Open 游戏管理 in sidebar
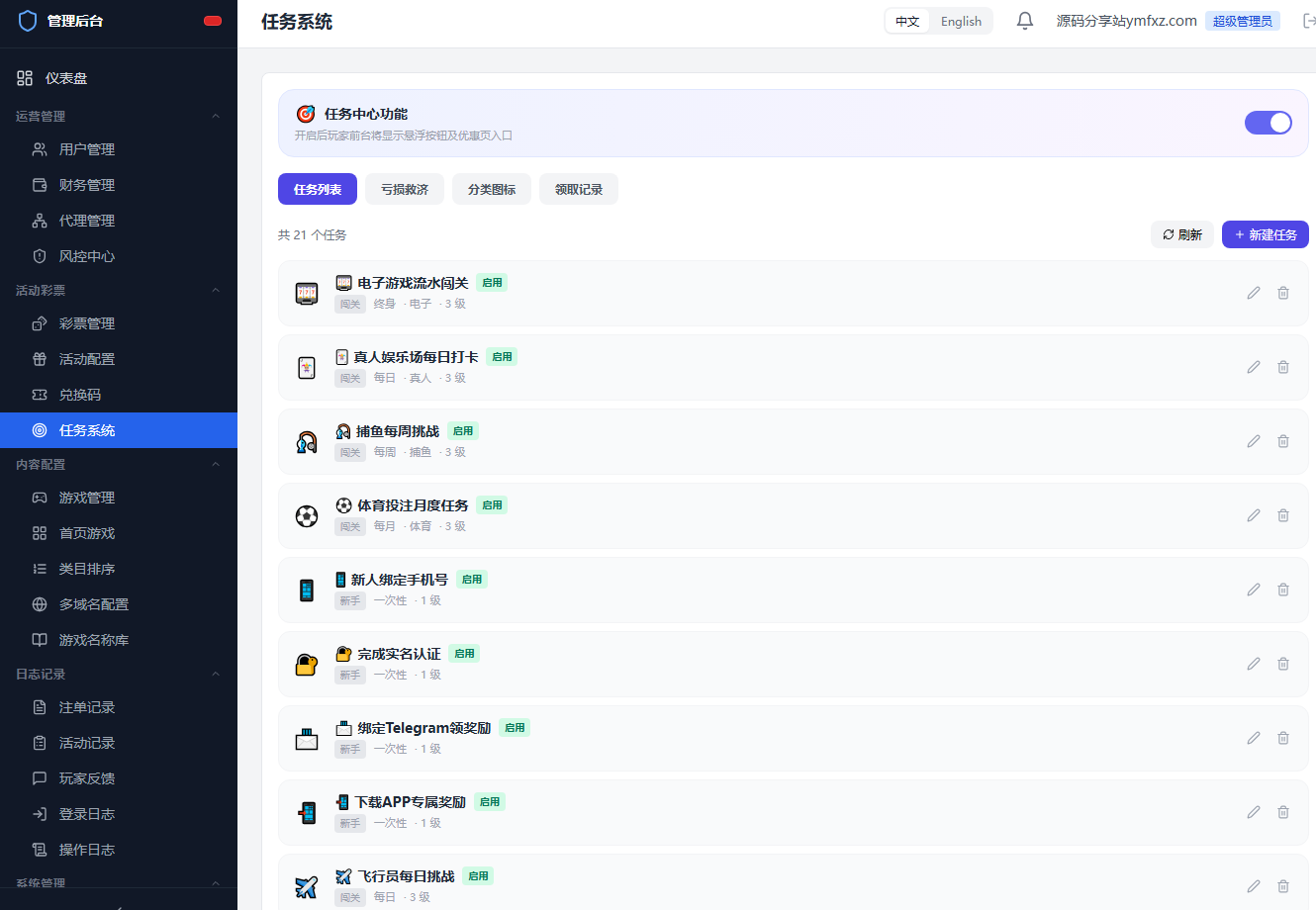The width and height of the screenshot is (1316, 910). coord(119,498)
